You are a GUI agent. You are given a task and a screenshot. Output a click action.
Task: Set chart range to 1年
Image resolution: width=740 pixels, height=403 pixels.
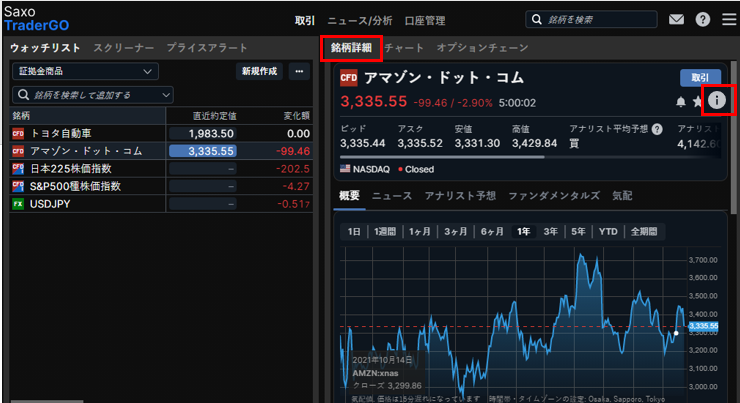(x=523, y=232)
